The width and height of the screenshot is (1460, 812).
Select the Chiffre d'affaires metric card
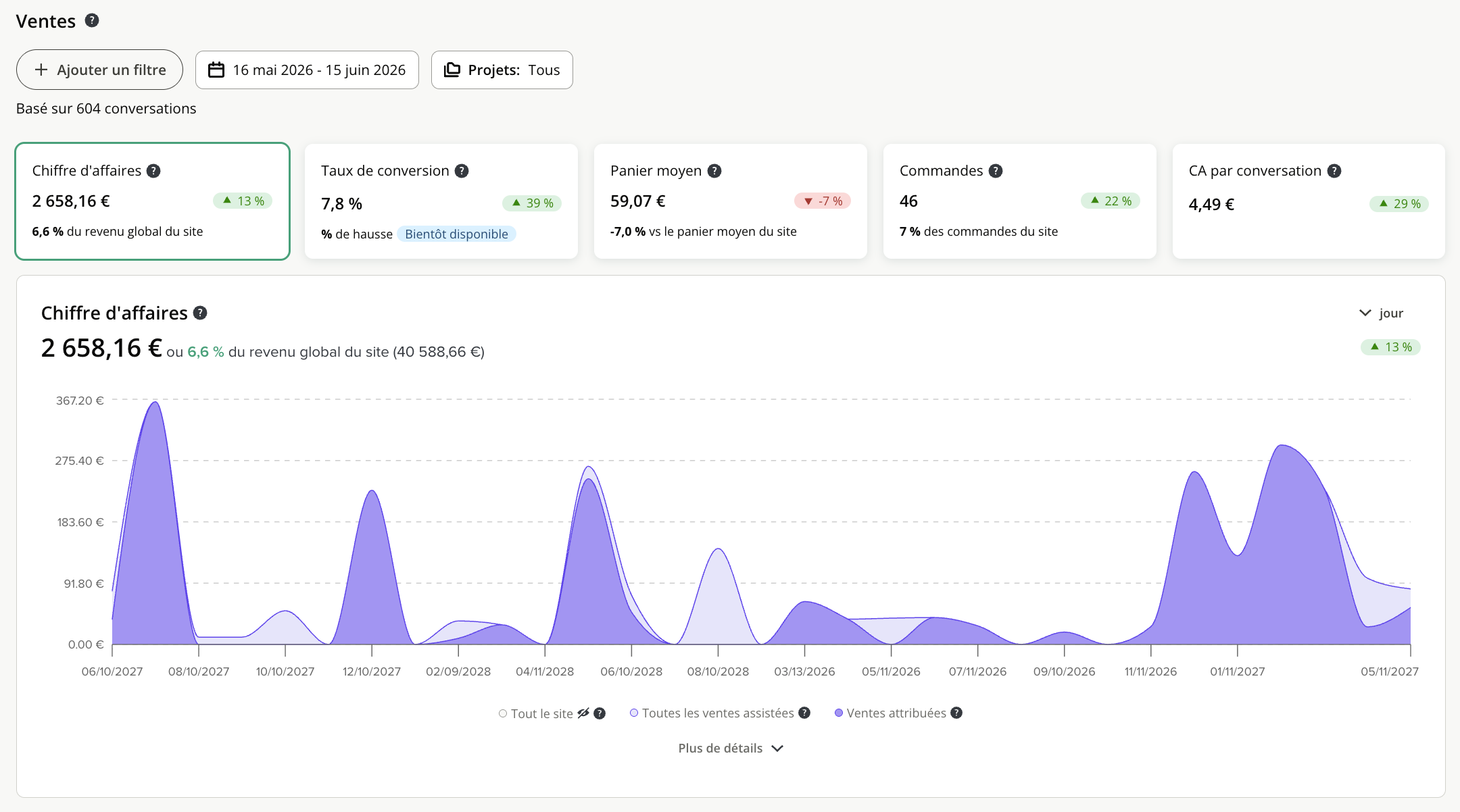153,201
